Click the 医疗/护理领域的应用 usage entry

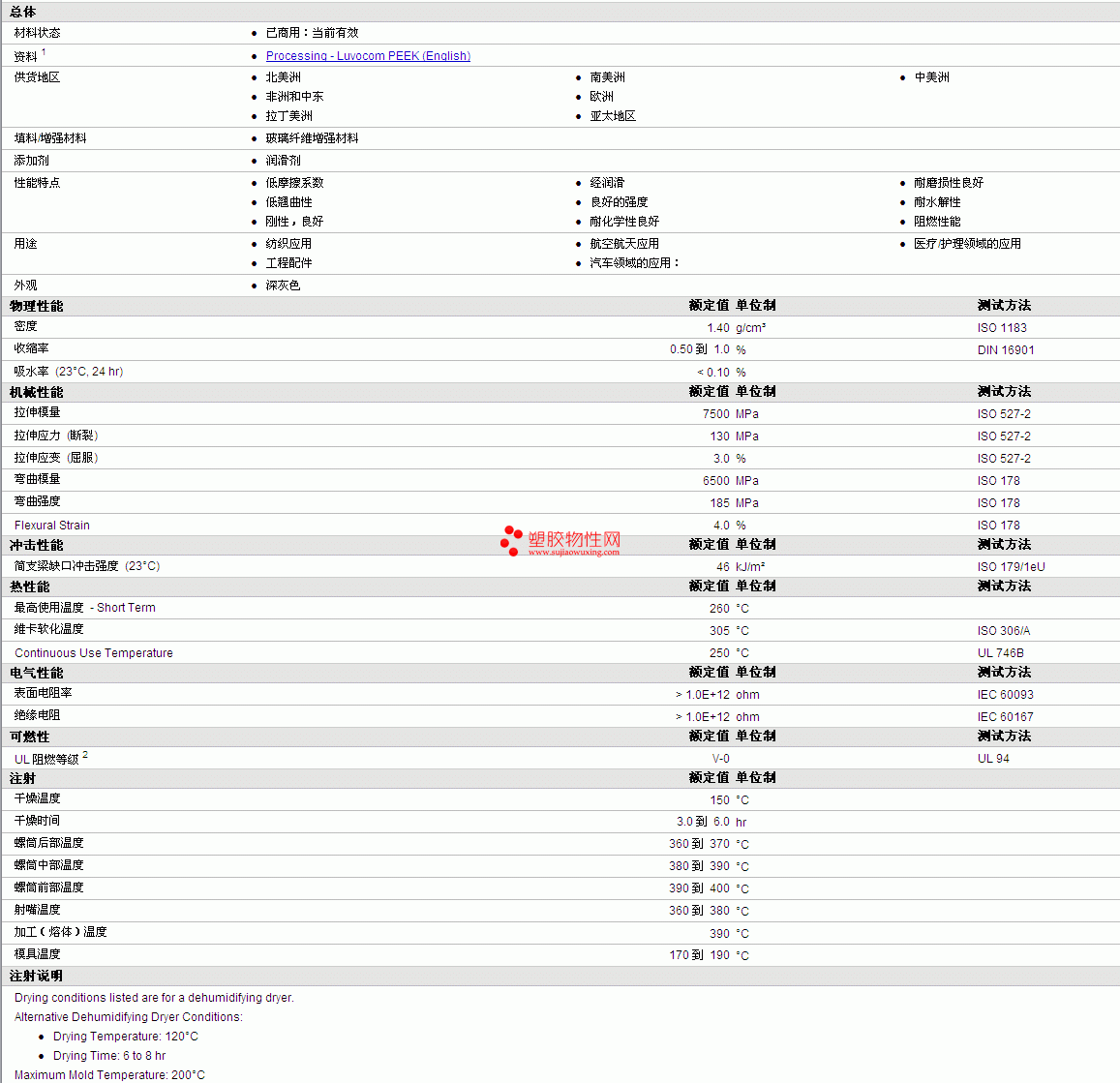point(967,244)
